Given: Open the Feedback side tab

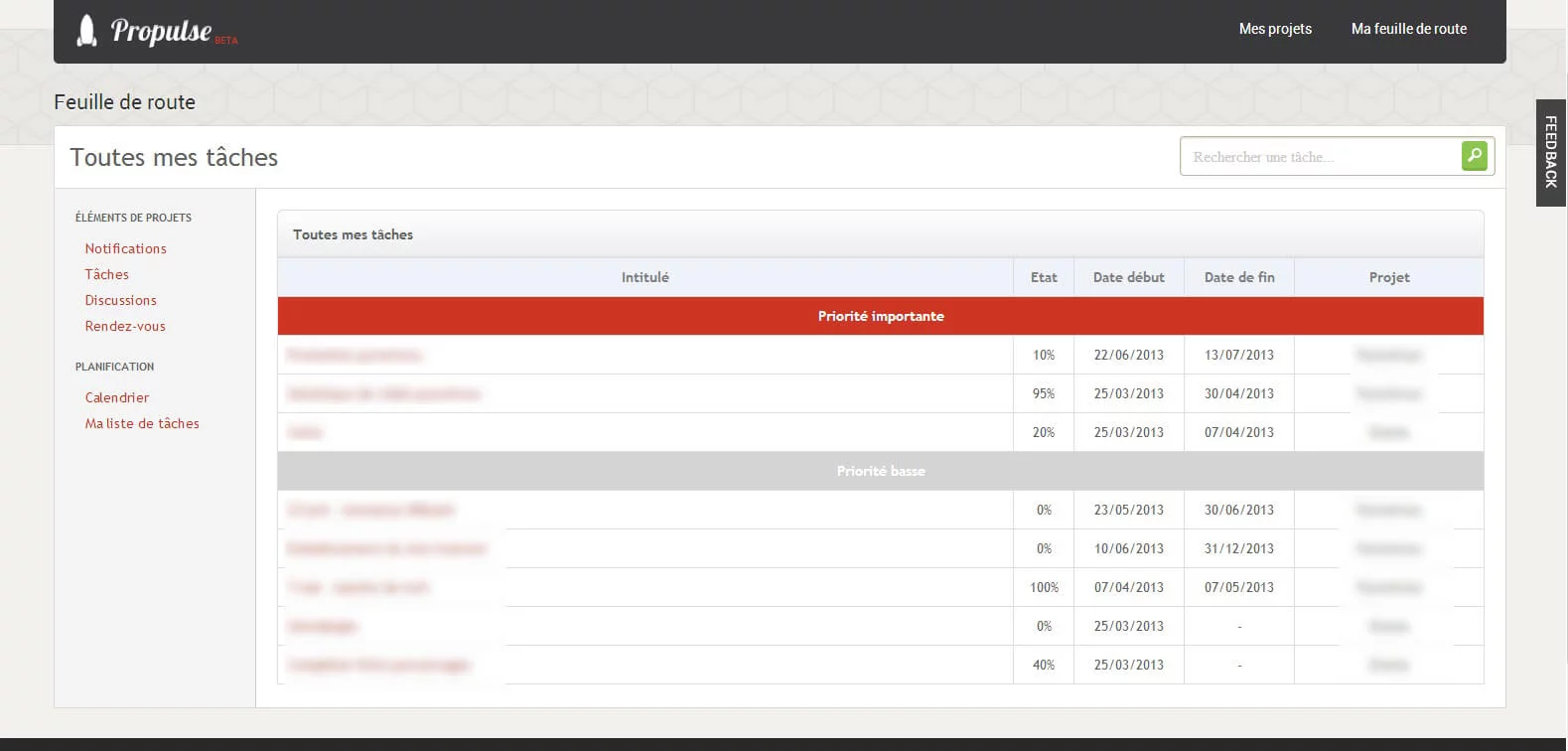Looking at the screenshot, I should tap(1551, 153).
